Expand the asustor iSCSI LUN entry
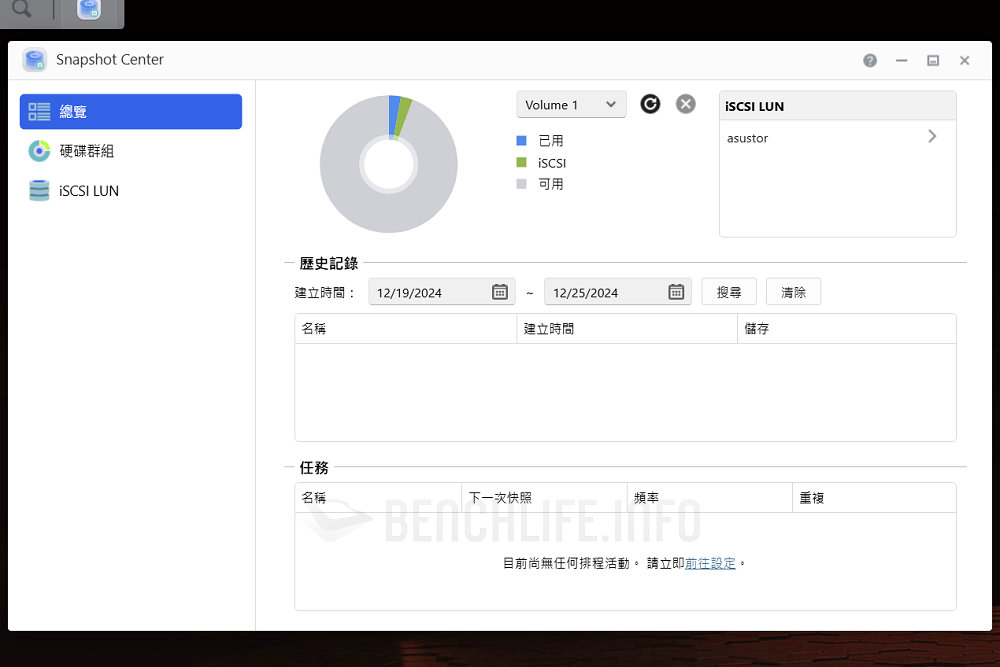 point(932,137)
